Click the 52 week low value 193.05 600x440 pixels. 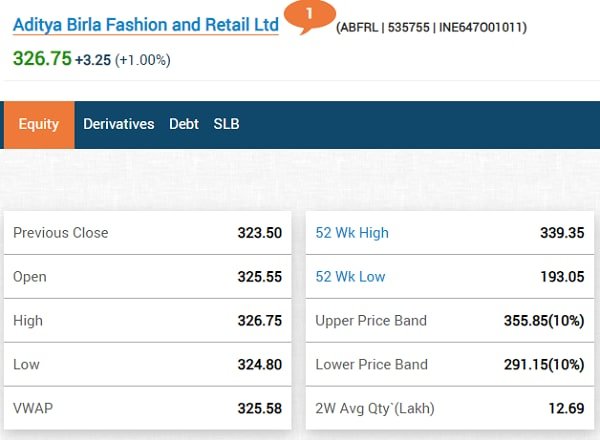pos(562,277)
